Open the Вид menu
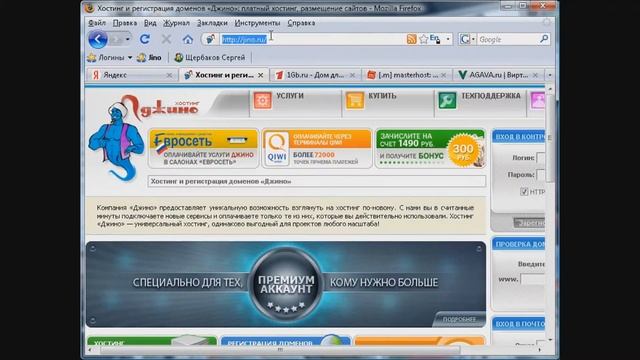This screenshot has width=640, height=360. tap(150, 23)
